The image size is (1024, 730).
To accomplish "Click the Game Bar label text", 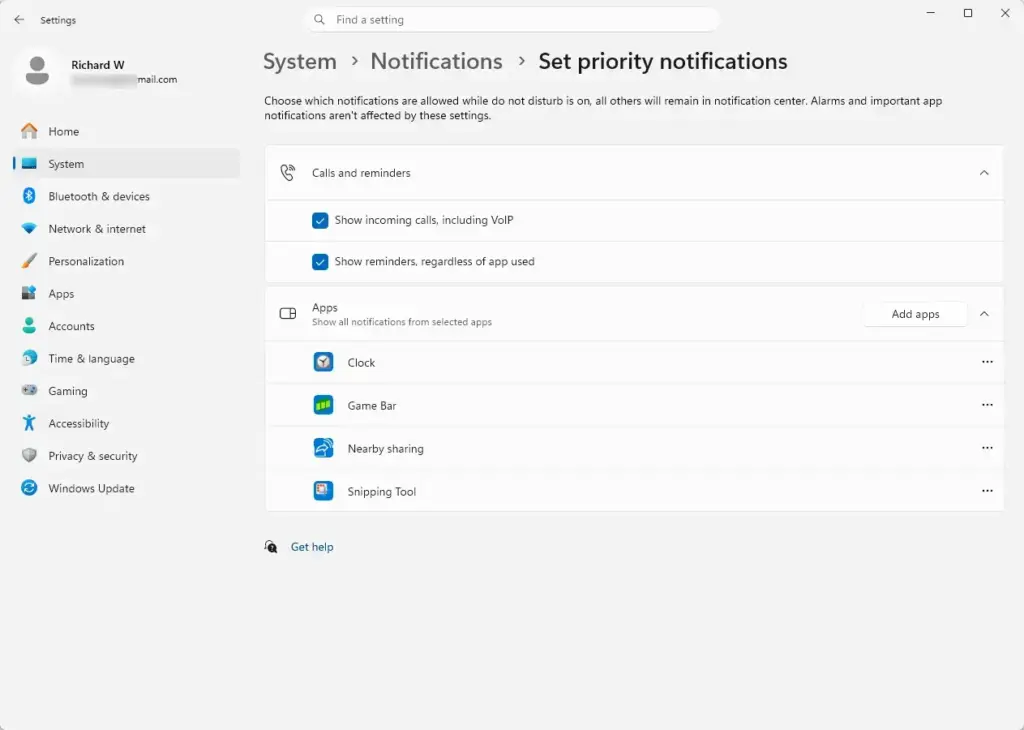I will pos(372,405).
